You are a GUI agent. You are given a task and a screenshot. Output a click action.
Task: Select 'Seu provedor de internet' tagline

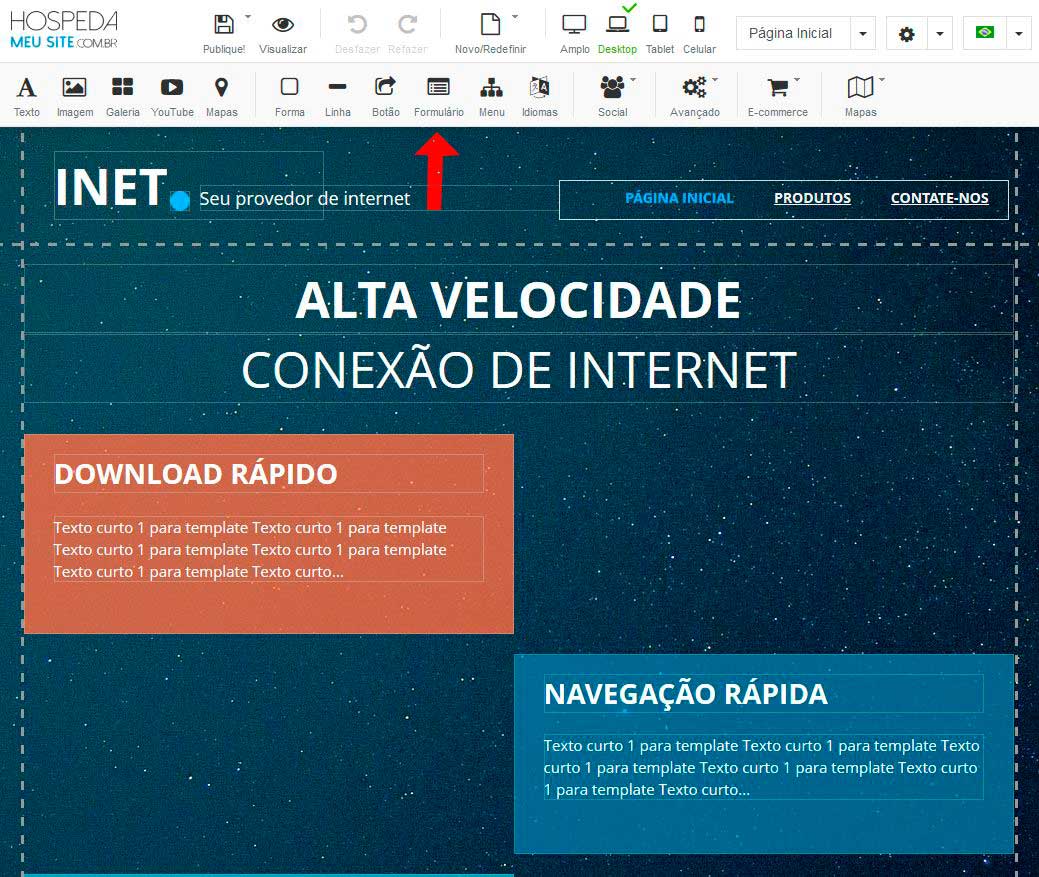click(x=305, y=199)
